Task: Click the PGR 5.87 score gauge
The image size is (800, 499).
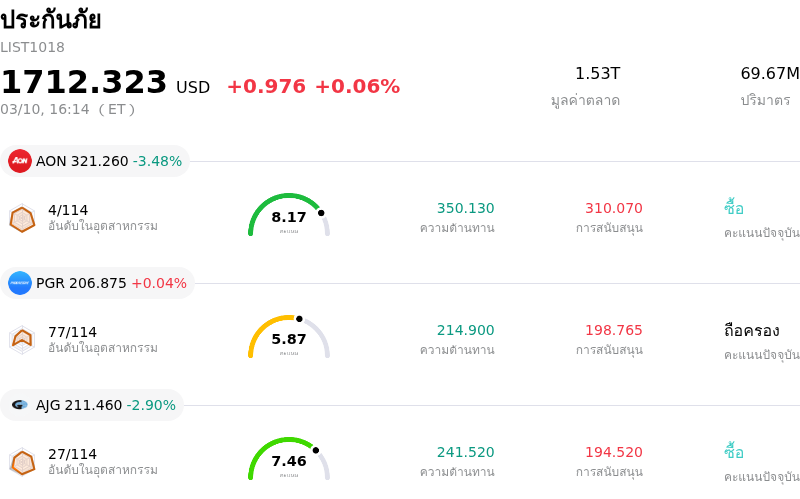Action: click(289, 338)
